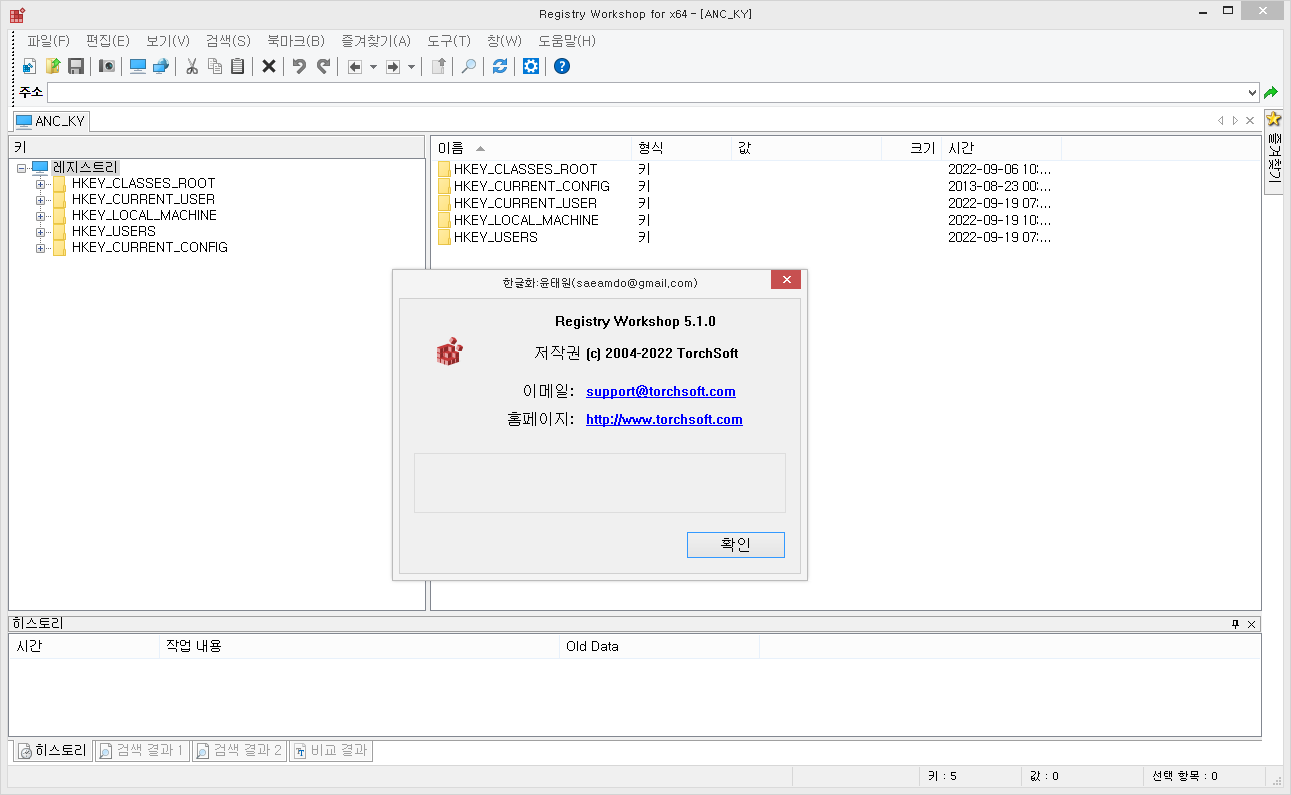Open the back button history dropdown arrow
The height and width of the screenshot is (795, 1291).
(x=373, y=67)
